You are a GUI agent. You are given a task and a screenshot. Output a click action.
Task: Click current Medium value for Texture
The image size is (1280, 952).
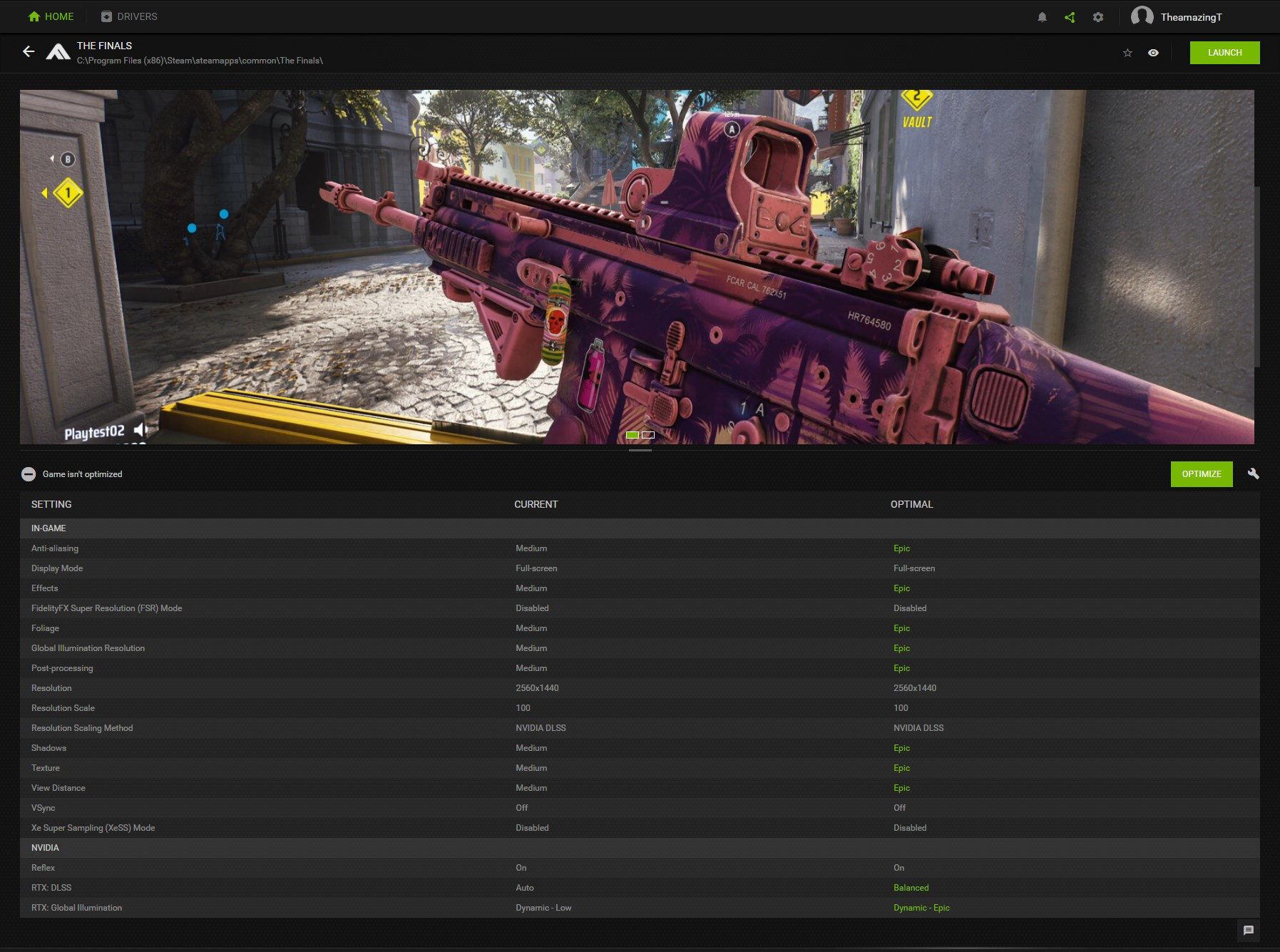(x=531, y=768)
